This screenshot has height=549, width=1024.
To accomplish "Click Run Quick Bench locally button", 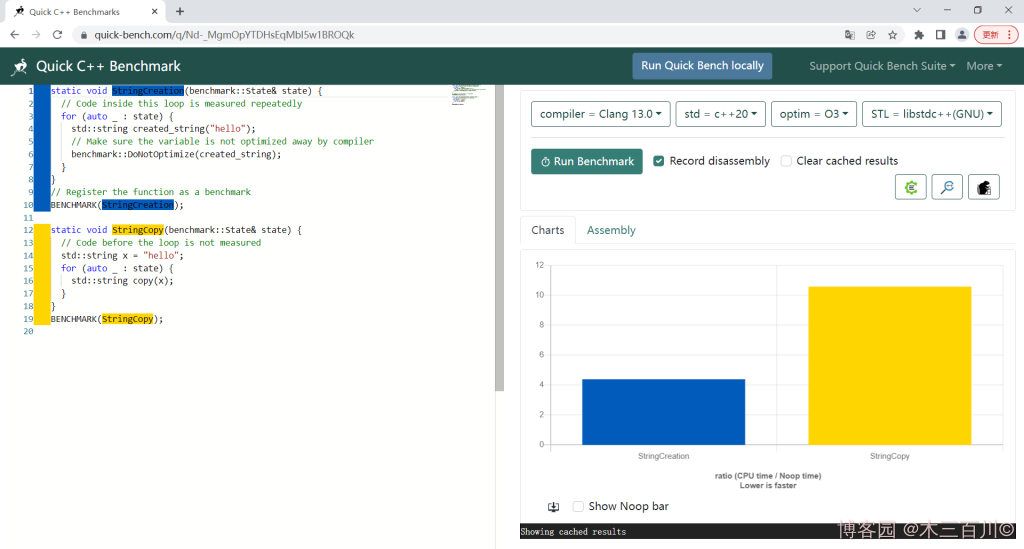I will tap(702, 66).
